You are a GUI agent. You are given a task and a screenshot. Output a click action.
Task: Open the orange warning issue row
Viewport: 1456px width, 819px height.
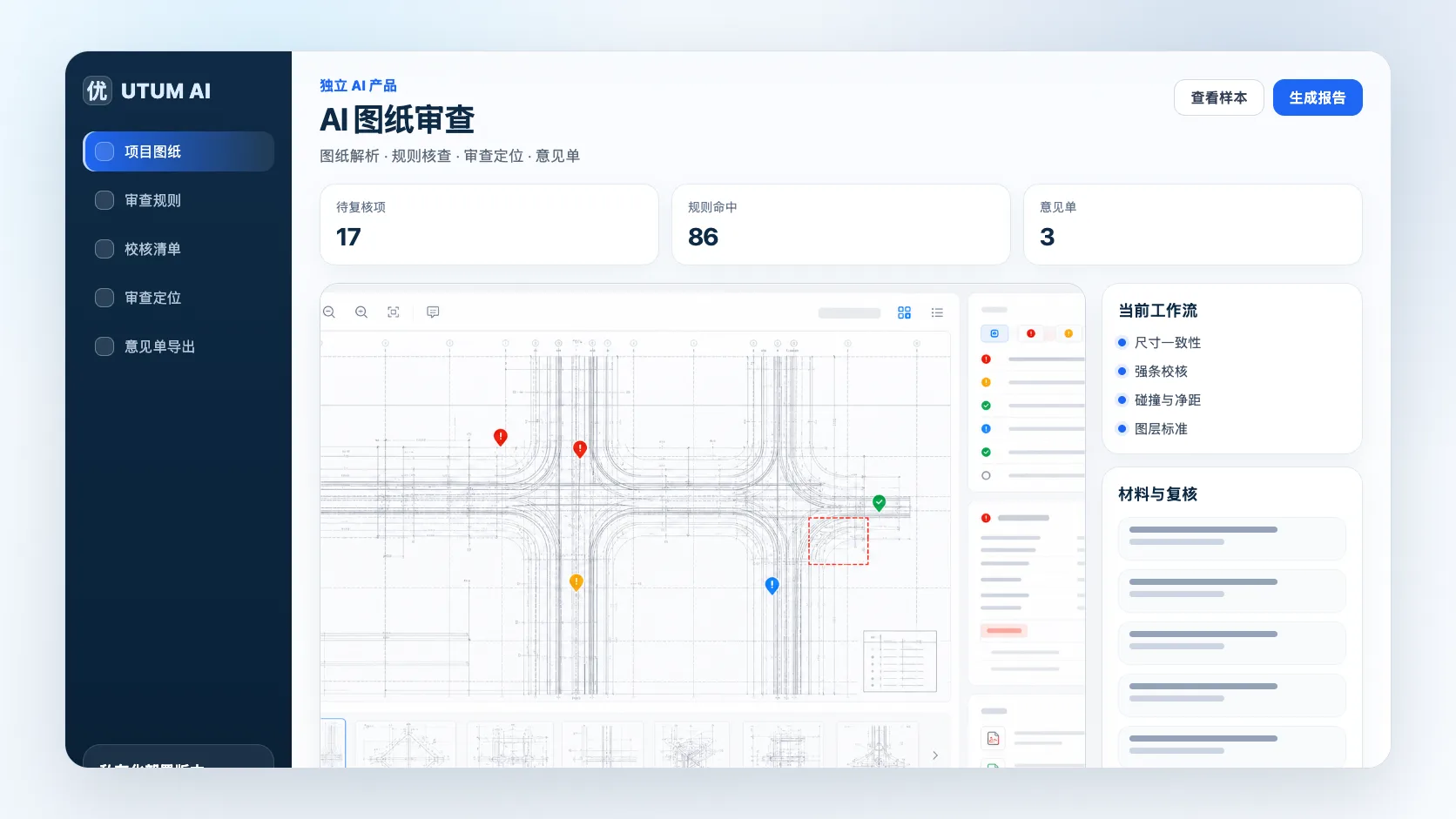(x=1032, y=382)
